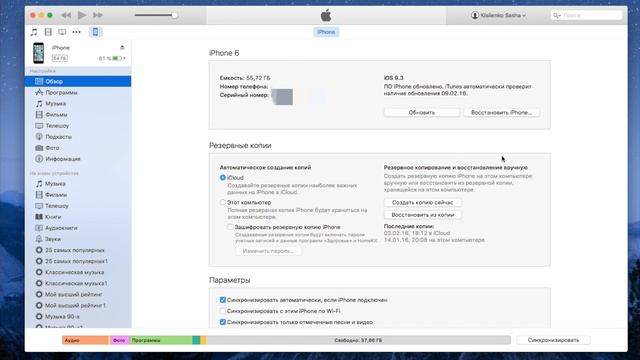640x360 pixels.
Task: Click Восстановить из копии button
Action: pos(422,215)
